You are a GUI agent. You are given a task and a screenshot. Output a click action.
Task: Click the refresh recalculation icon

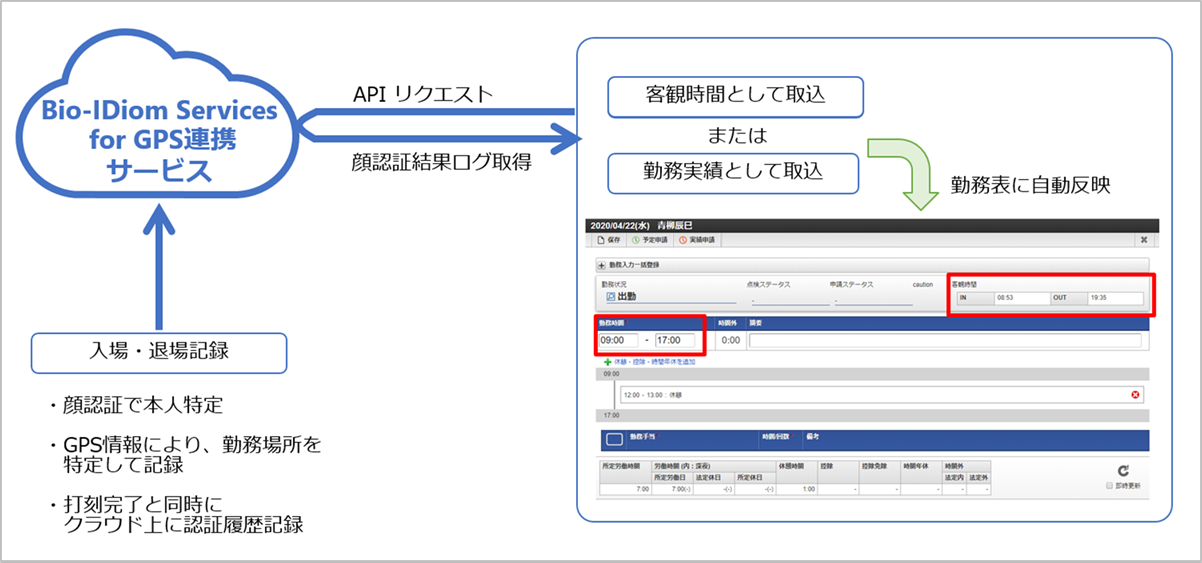[1123, 470]
